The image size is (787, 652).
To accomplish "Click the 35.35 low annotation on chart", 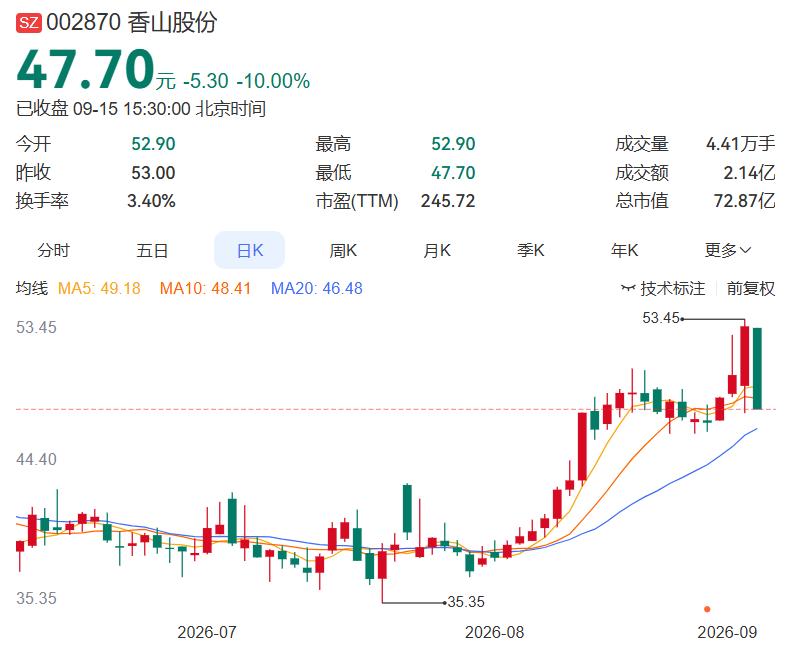I will 466,601.
